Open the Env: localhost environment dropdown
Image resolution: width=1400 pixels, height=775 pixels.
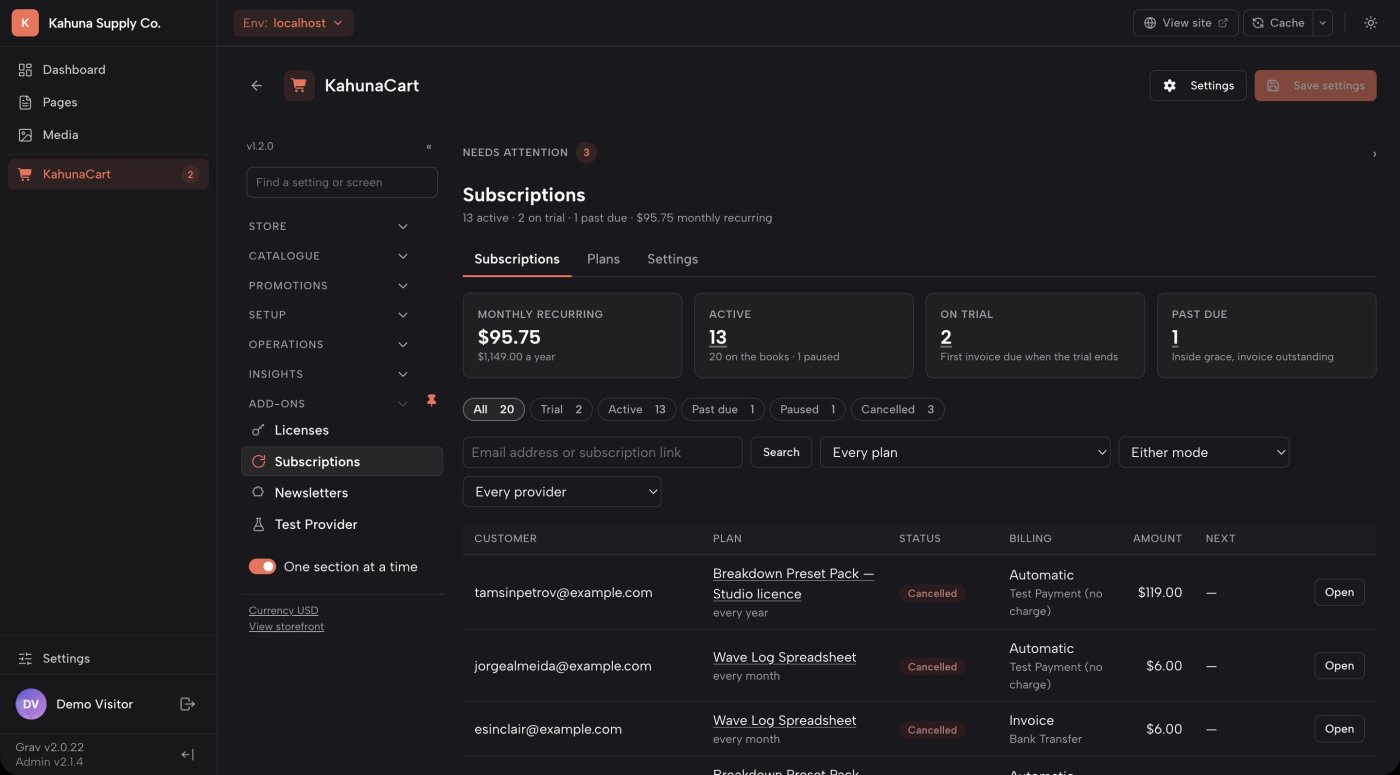point(293,23)
